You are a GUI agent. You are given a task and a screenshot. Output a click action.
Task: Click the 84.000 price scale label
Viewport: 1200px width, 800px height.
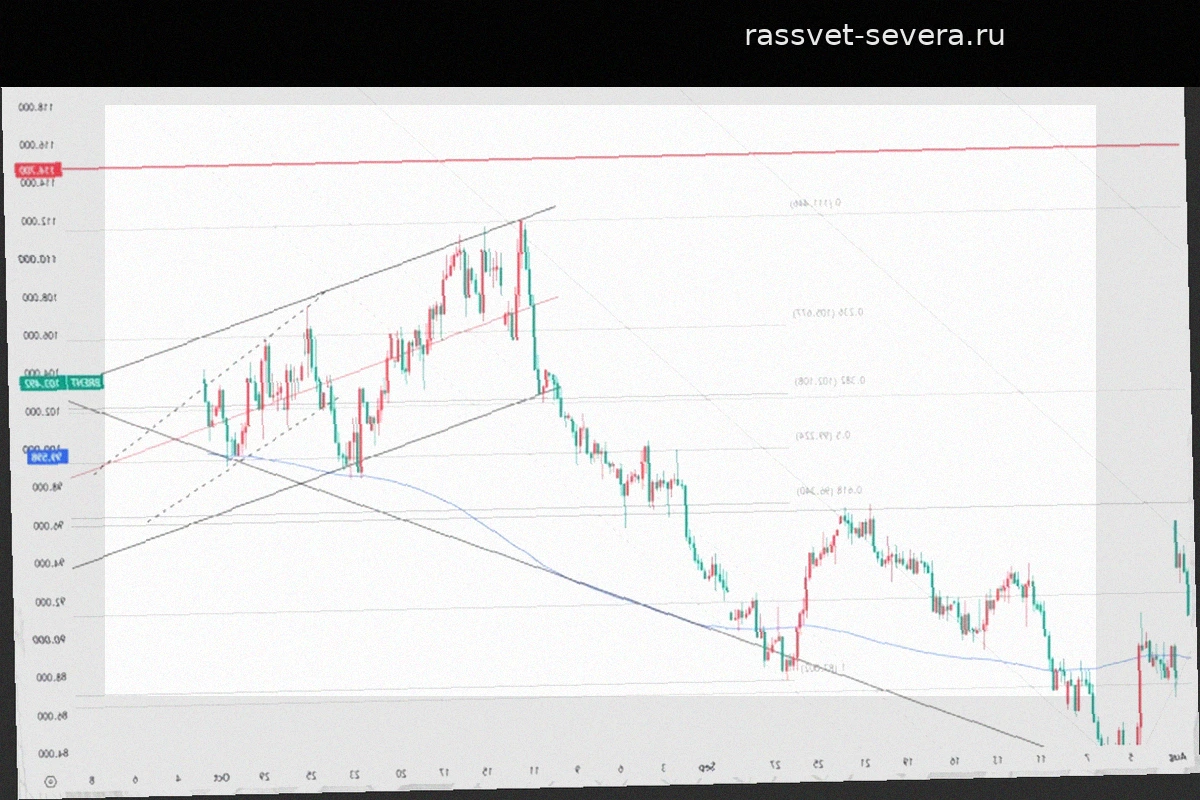coord(40,753)
